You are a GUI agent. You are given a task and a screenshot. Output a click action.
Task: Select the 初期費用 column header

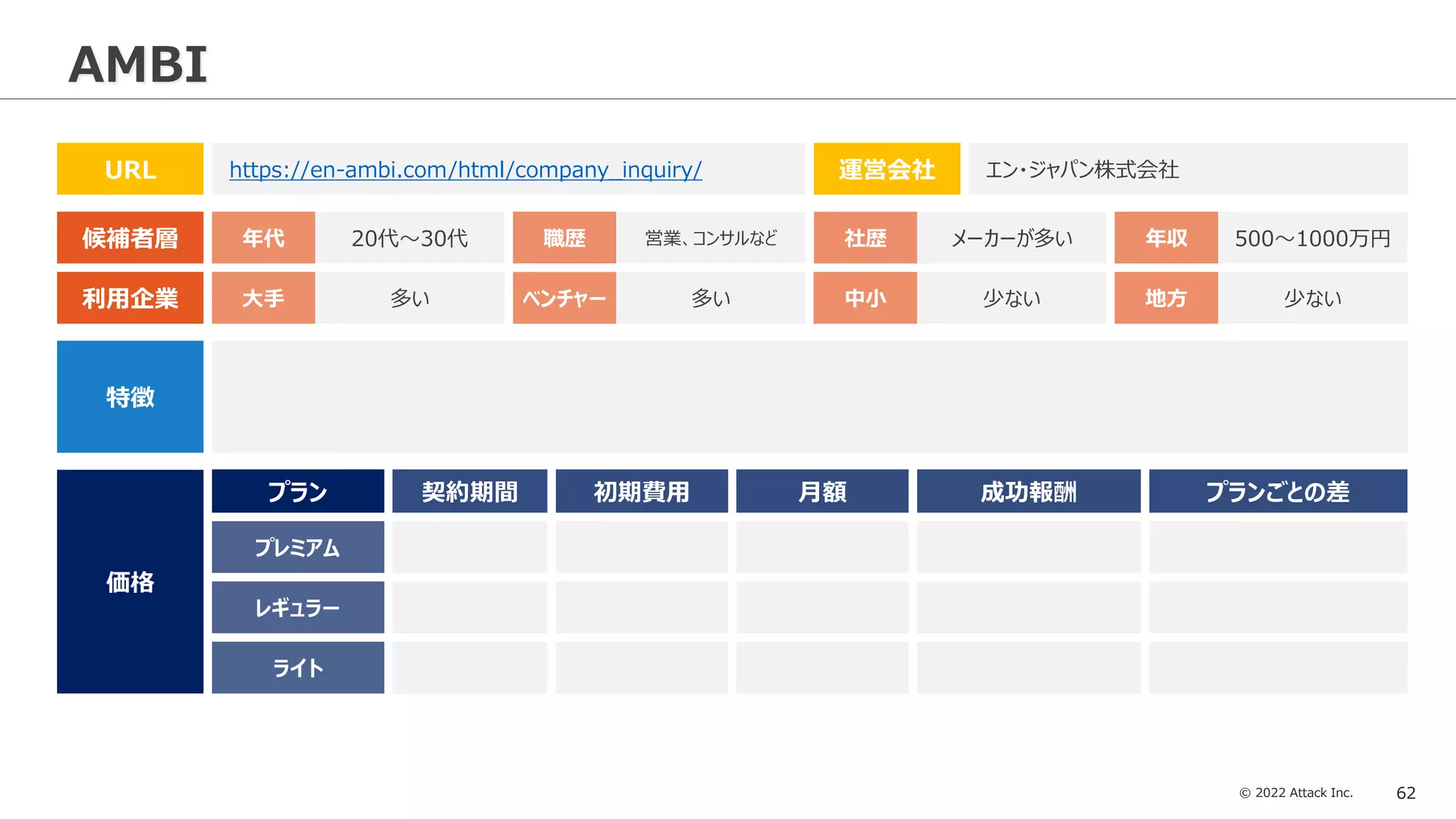[642, 491]
